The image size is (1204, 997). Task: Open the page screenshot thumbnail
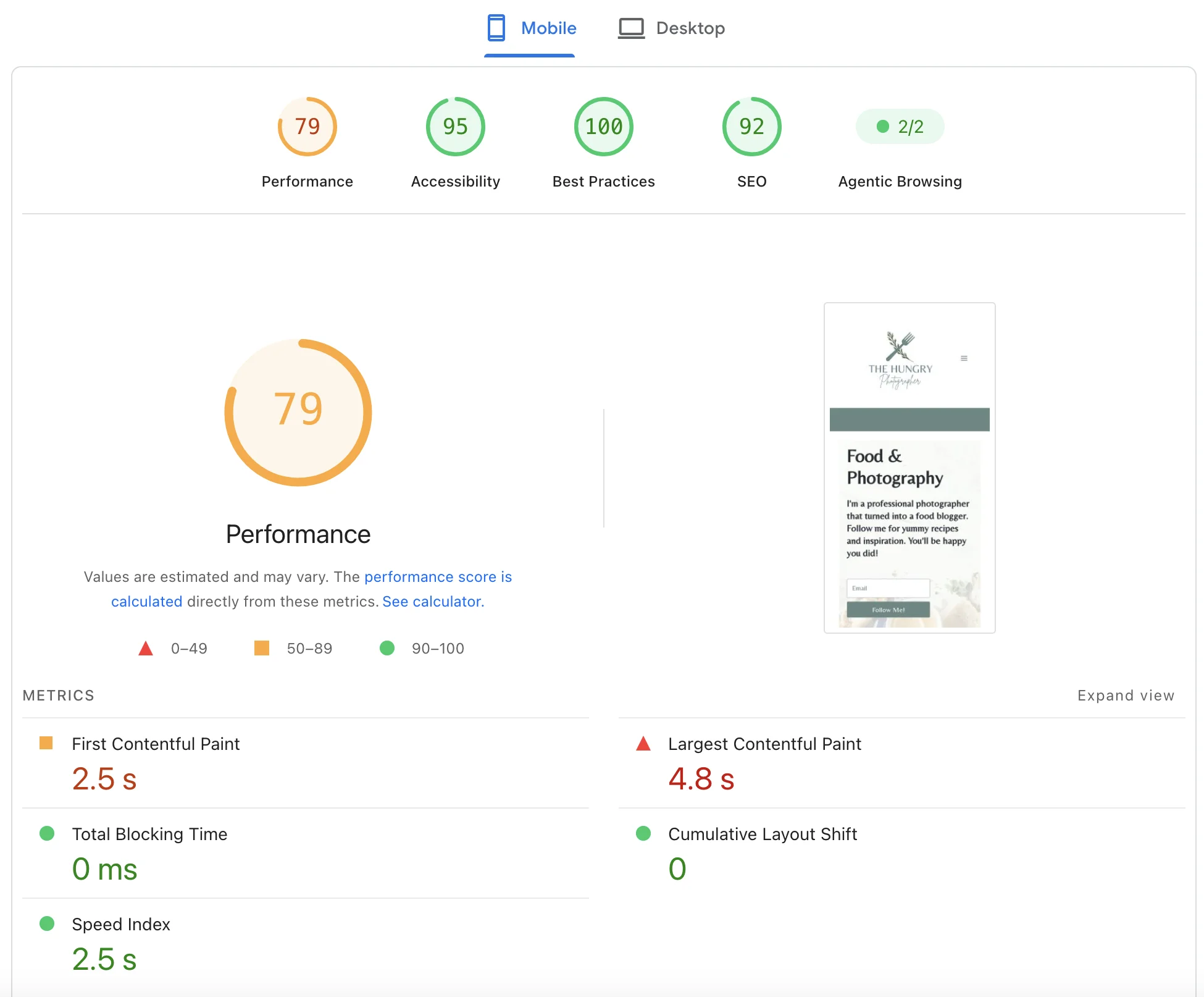point(909,468)
